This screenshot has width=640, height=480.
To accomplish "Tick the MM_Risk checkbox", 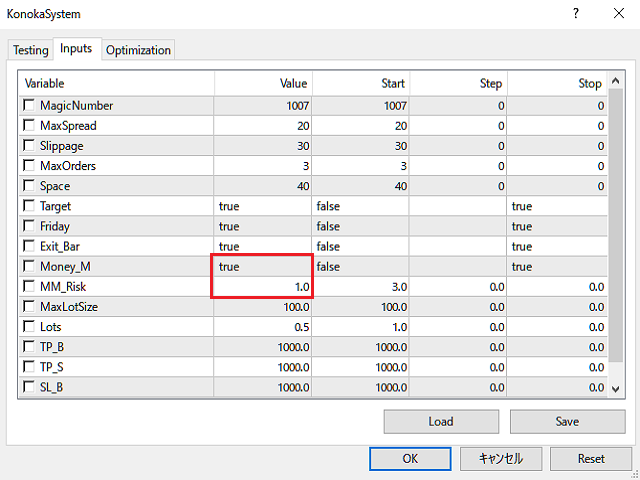I will coord(29,286).
